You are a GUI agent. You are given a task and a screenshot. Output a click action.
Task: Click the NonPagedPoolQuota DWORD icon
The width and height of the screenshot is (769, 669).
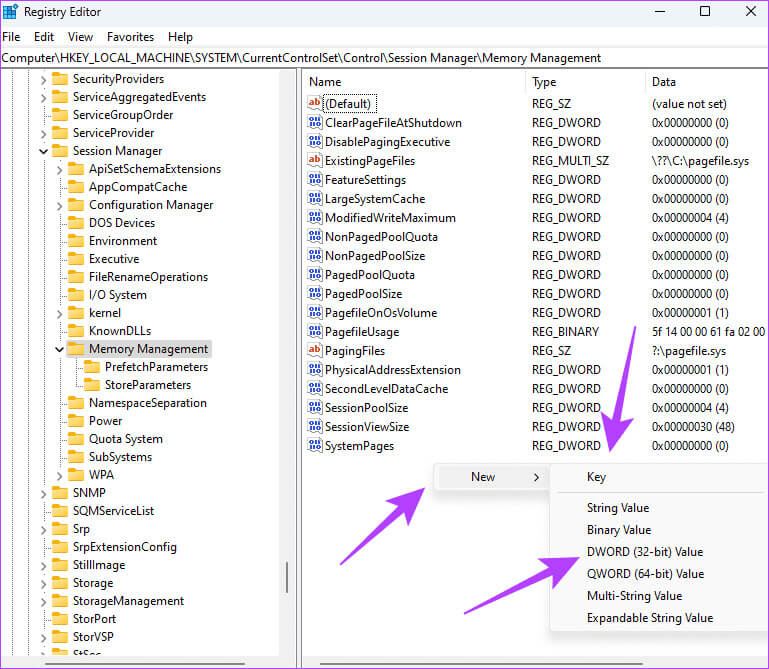(314, 236)
